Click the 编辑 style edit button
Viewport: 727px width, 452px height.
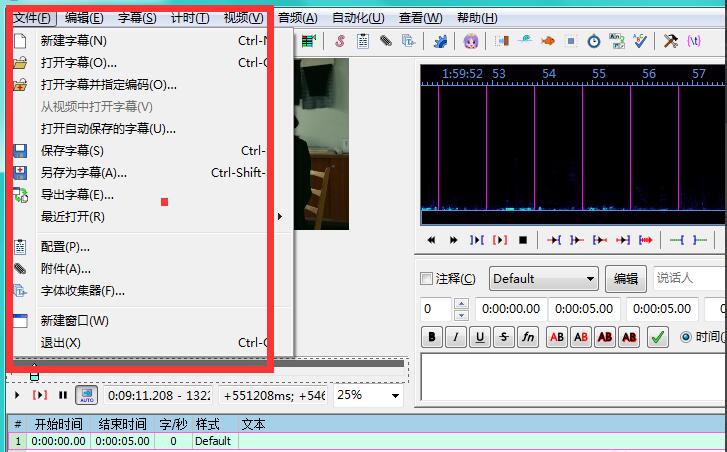[626, 279]
